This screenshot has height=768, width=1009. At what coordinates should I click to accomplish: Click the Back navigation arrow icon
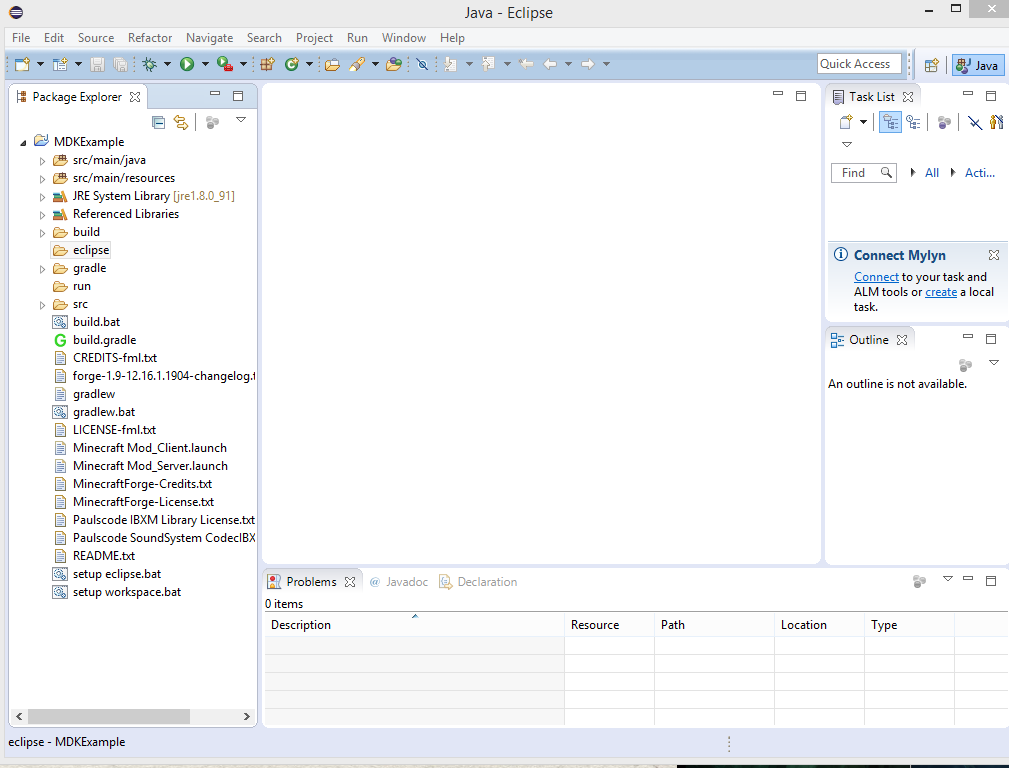(550, 64)
